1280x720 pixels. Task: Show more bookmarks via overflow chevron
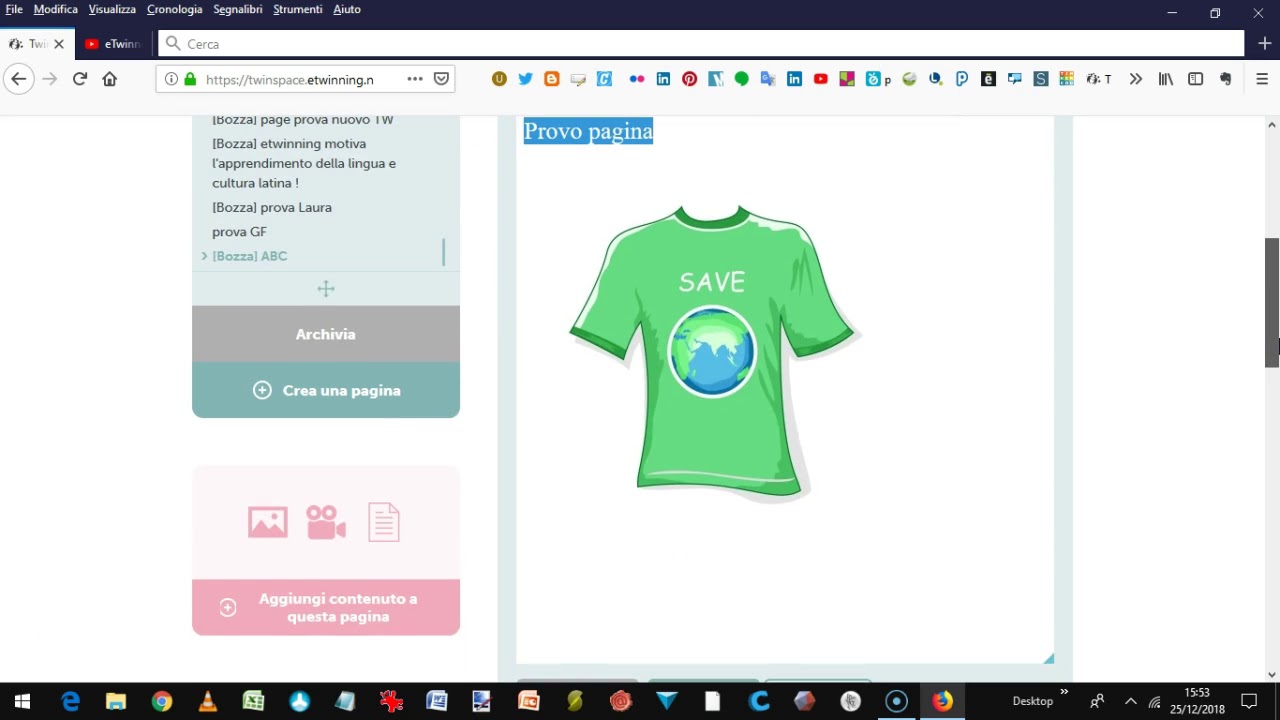[x=1135, y=79]
